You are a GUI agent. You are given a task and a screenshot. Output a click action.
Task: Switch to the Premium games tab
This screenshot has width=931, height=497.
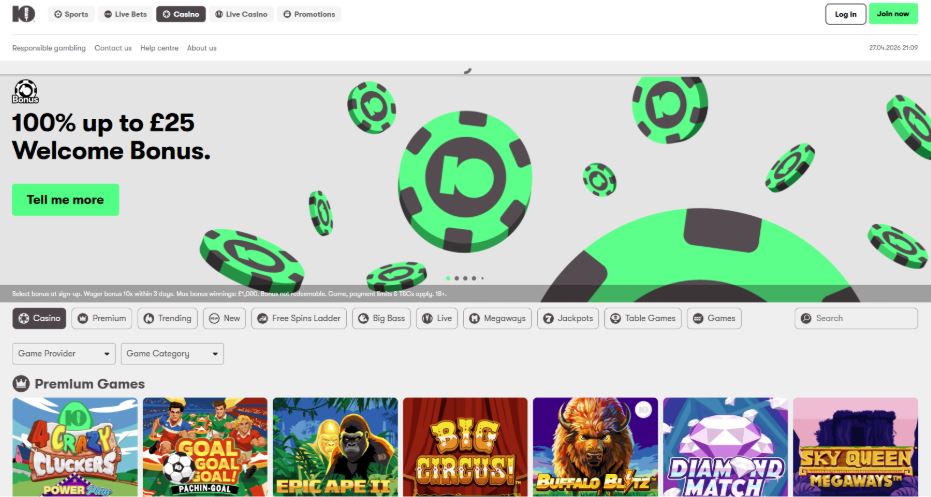(x=102, y=318)
